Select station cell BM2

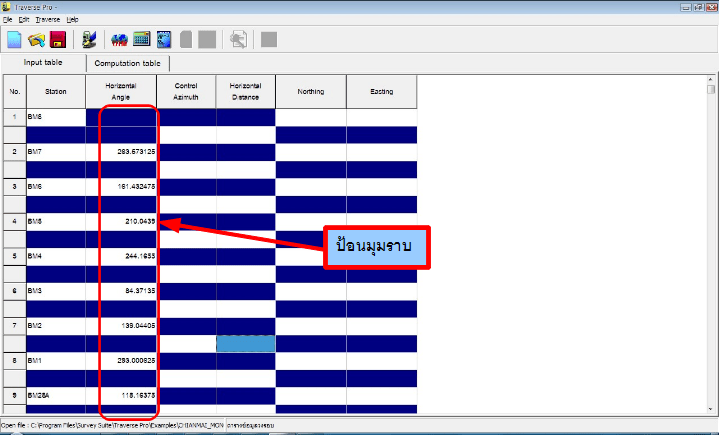click(56, 326)
